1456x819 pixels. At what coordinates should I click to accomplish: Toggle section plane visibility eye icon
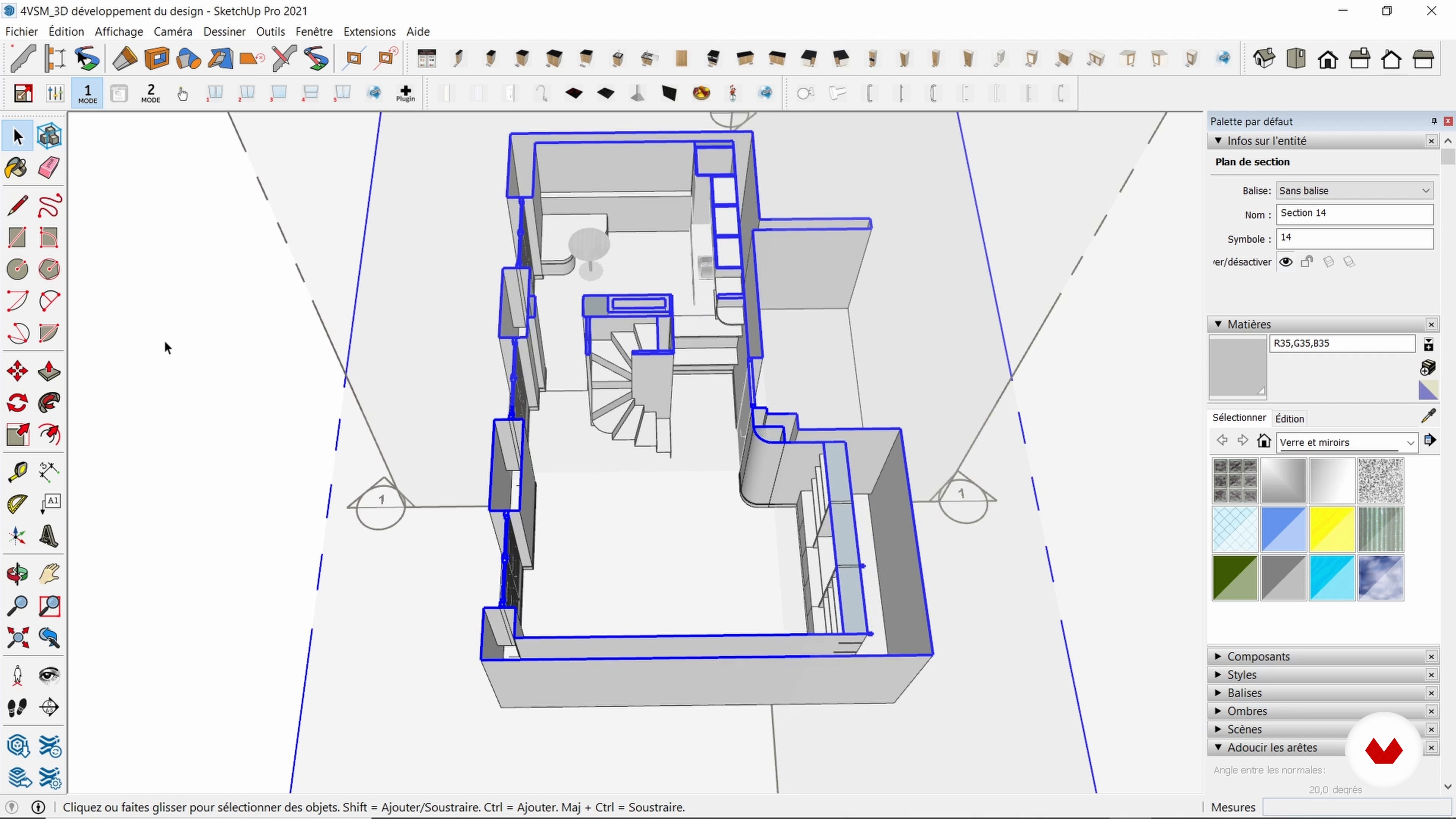coord(1286,262)
